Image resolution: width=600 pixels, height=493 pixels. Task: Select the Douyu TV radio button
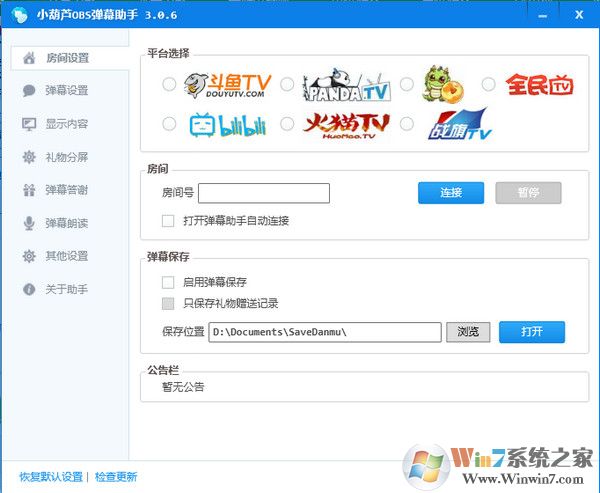169,84
